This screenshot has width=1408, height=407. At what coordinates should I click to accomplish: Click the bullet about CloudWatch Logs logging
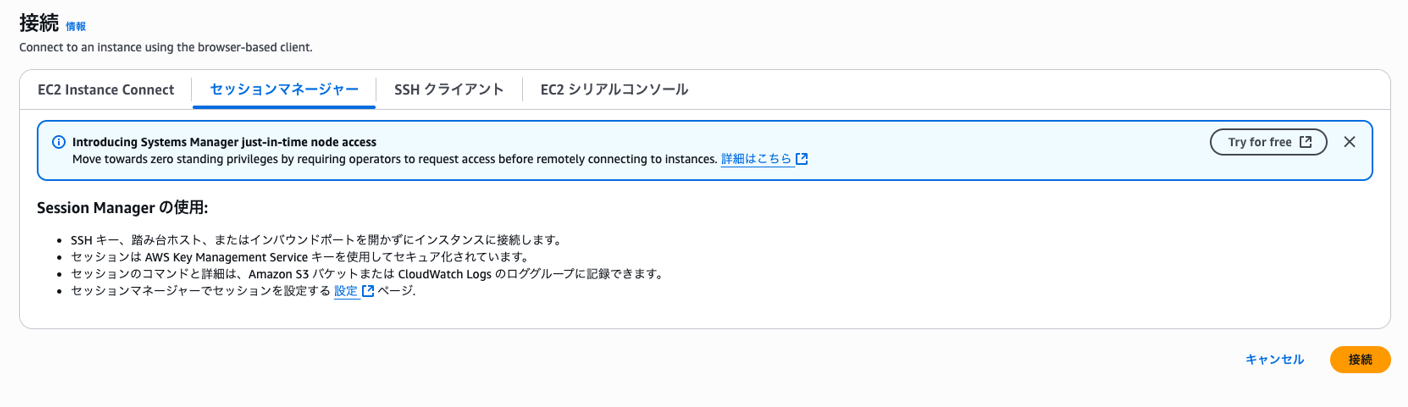367,274
